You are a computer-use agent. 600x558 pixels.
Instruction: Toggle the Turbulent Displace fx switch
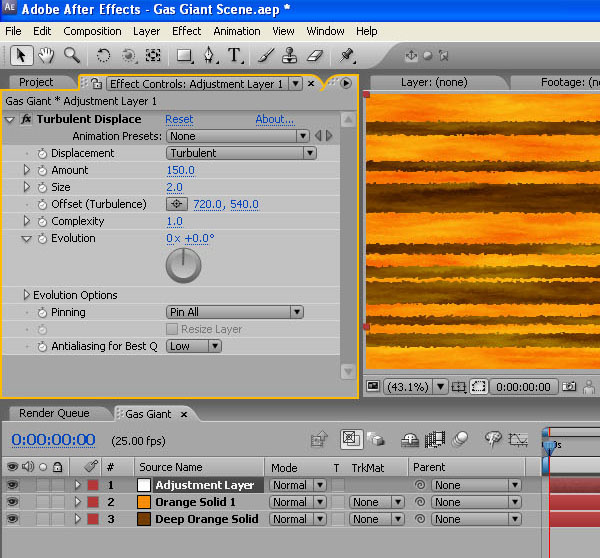pyautogui.click(x=26, y=119)
